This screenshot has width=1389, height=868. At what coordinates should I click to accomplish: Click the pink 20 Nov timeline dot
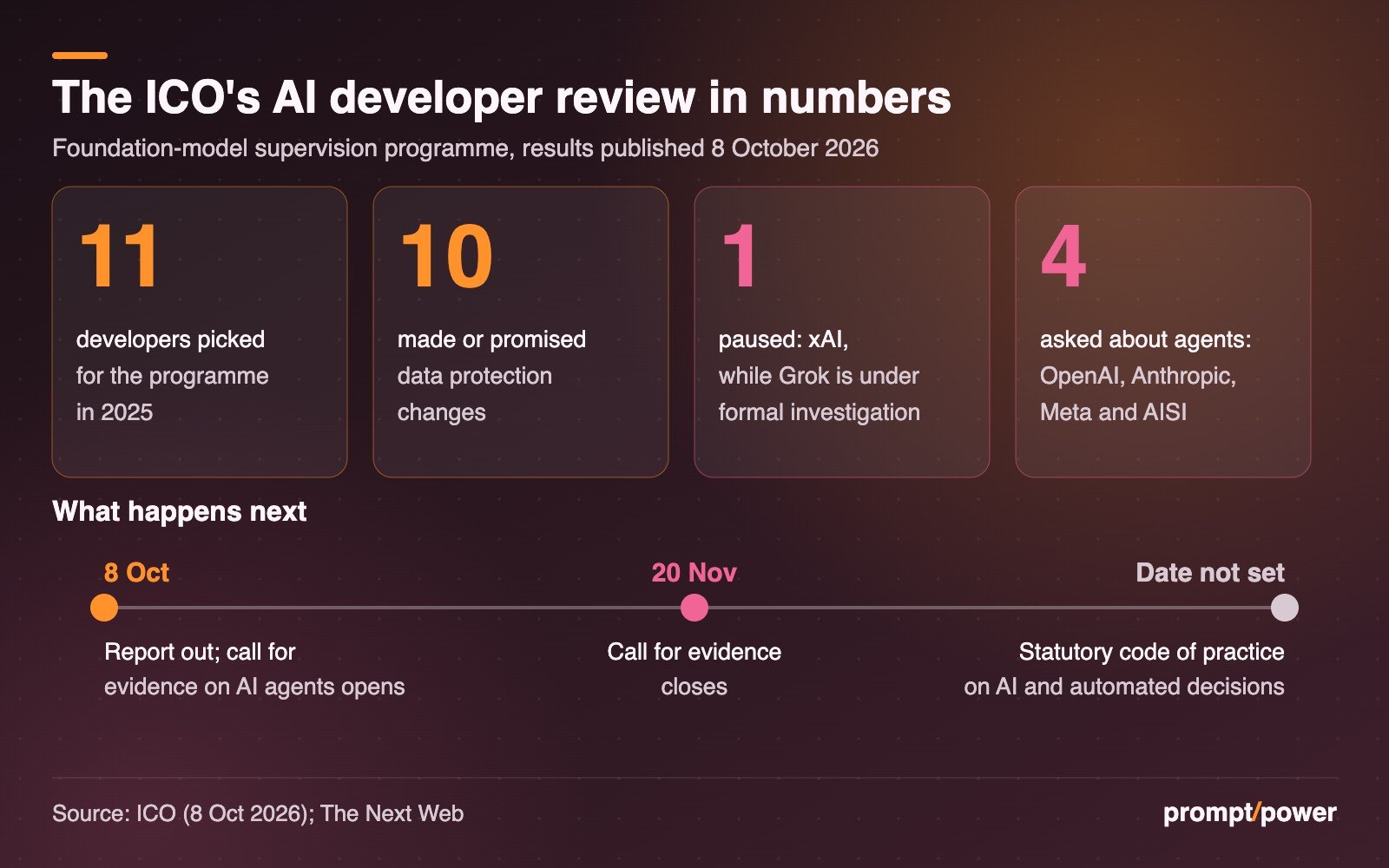[x=694, y=608]
